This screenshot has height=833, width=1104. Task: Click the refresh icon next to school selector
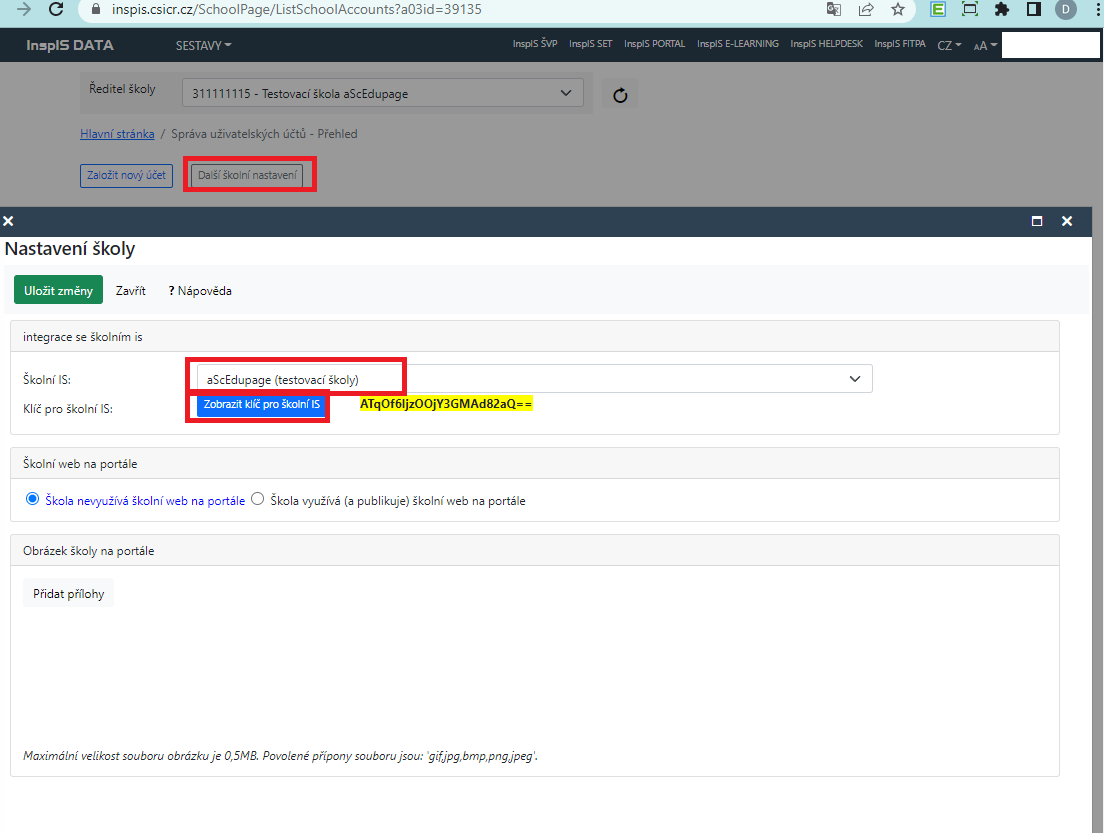click(x=619, y=95)
